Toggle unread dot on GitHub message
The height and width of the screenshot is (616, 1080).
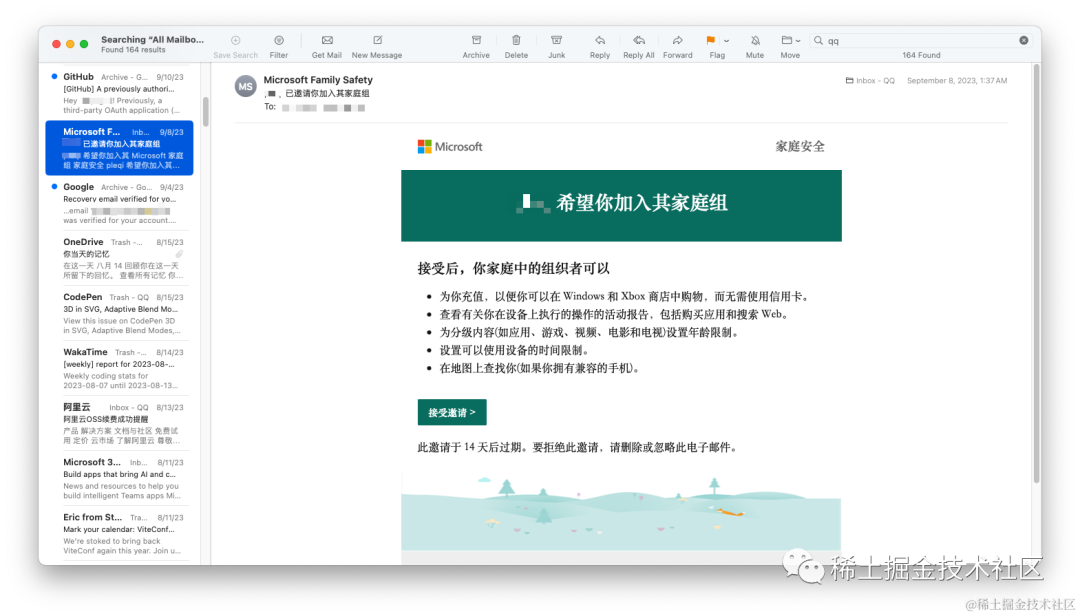tap(54, 76)
